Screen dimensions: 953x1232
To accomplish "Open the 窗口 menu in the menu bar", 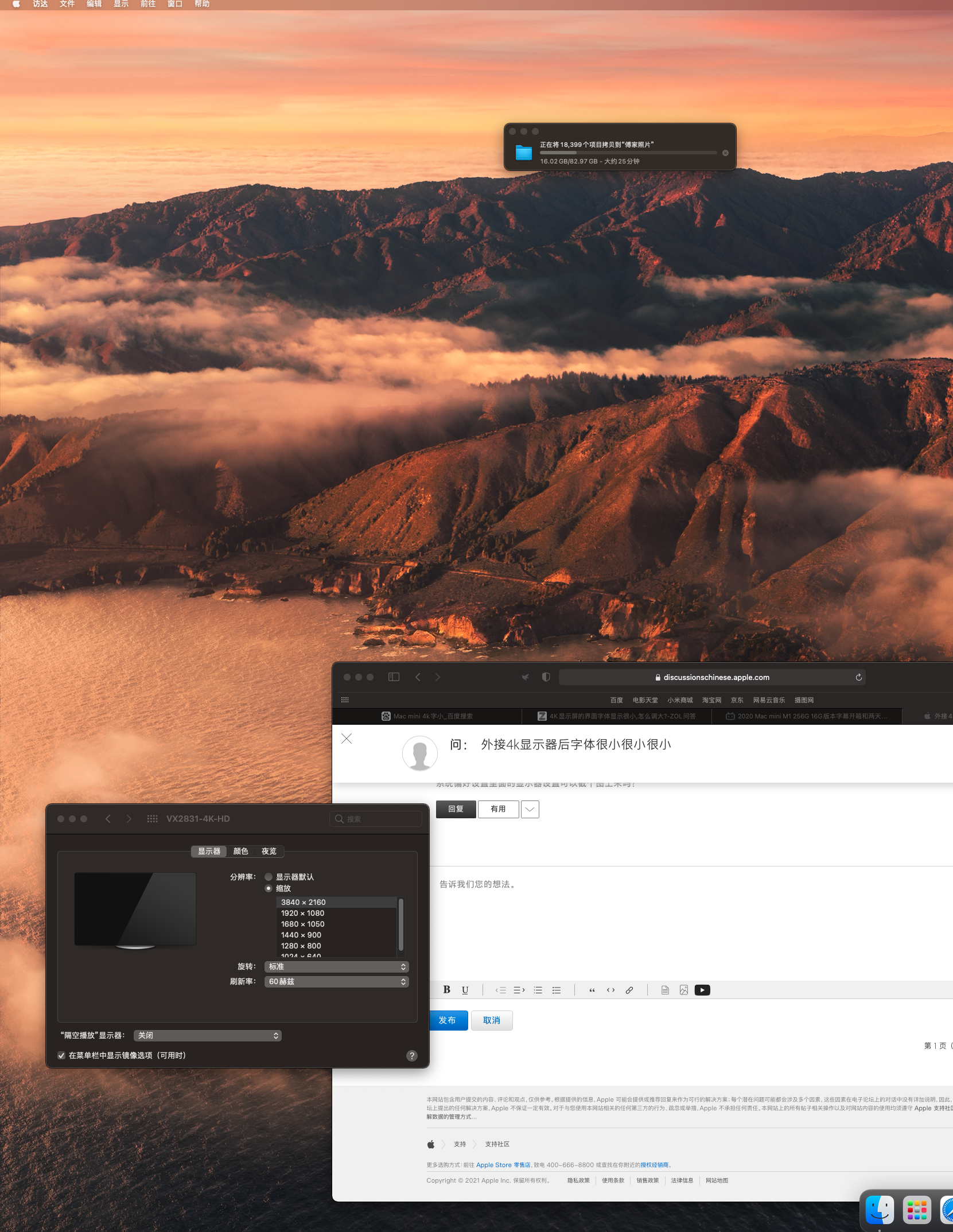I will 175,4.
